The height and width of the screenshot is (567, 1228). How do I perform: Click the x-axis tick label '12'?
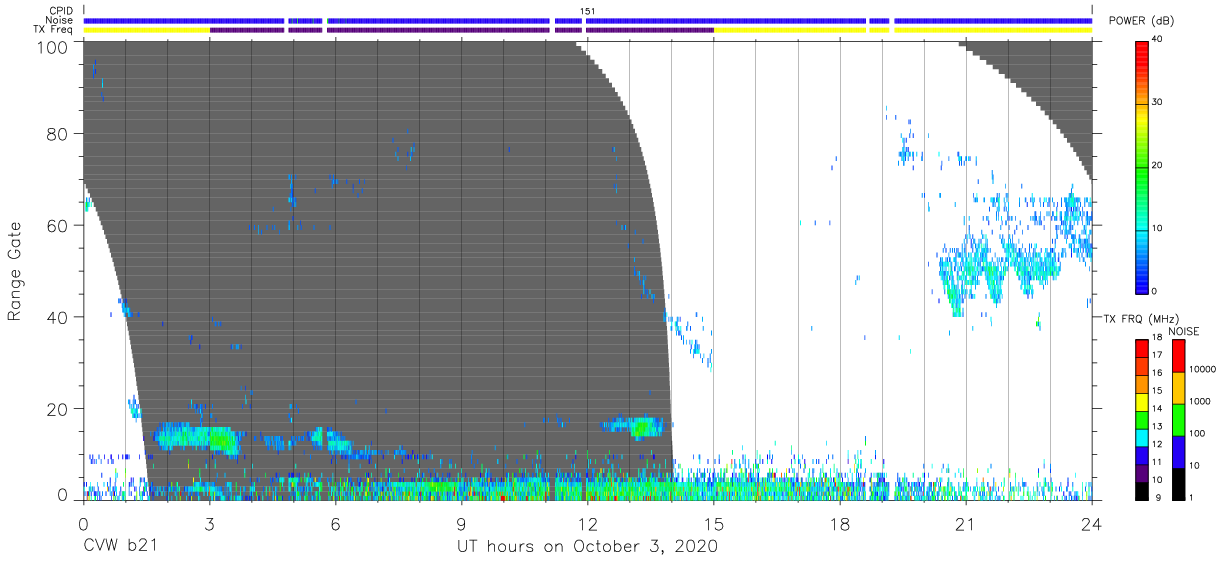(588, 523)
